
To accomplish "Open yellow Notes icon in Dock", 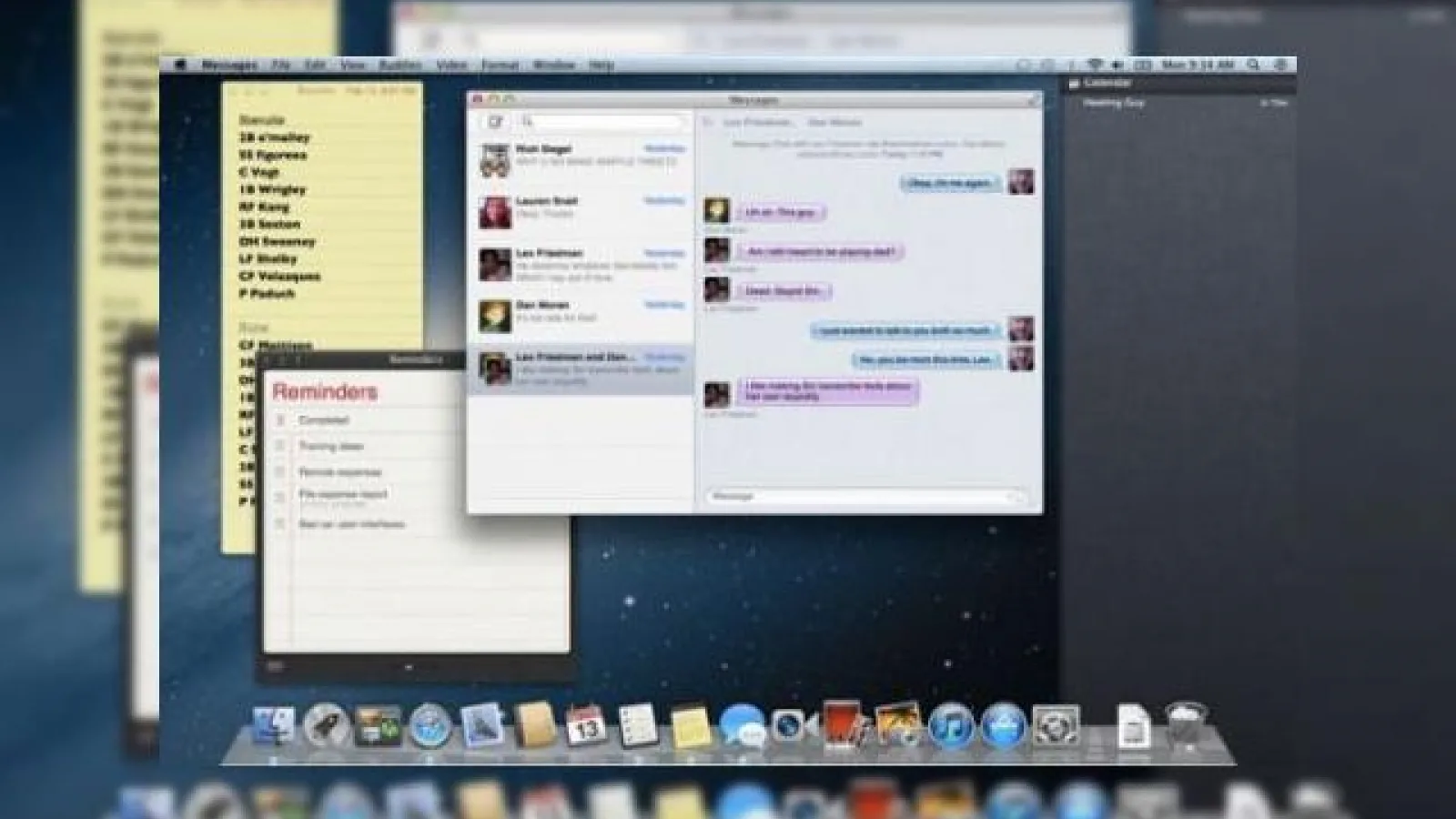I will (690, 728).
